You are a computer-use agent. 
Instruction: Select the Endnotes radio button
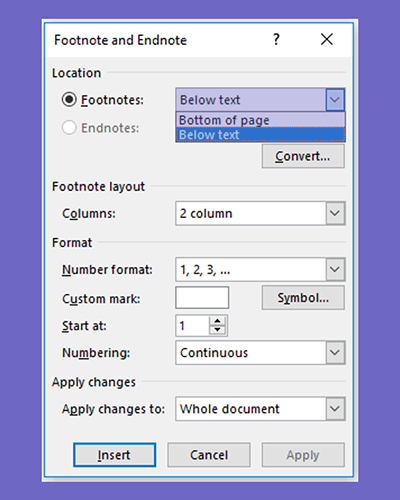pos(69,128)
